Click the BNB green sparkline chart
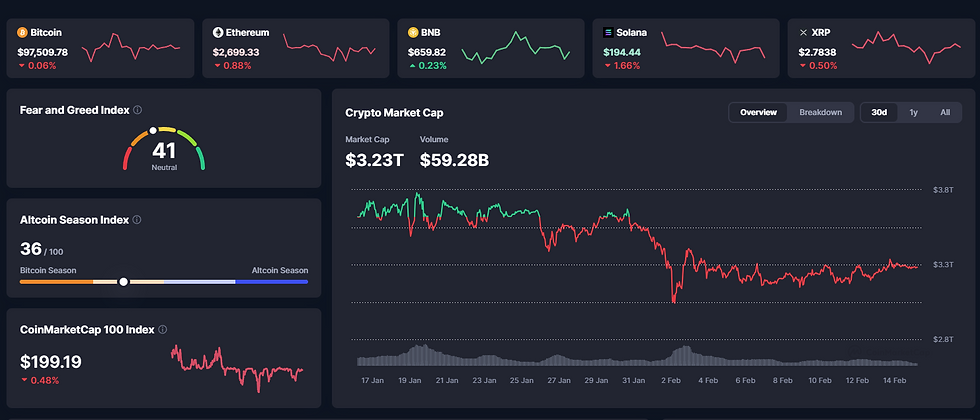 tap(516, 48)
